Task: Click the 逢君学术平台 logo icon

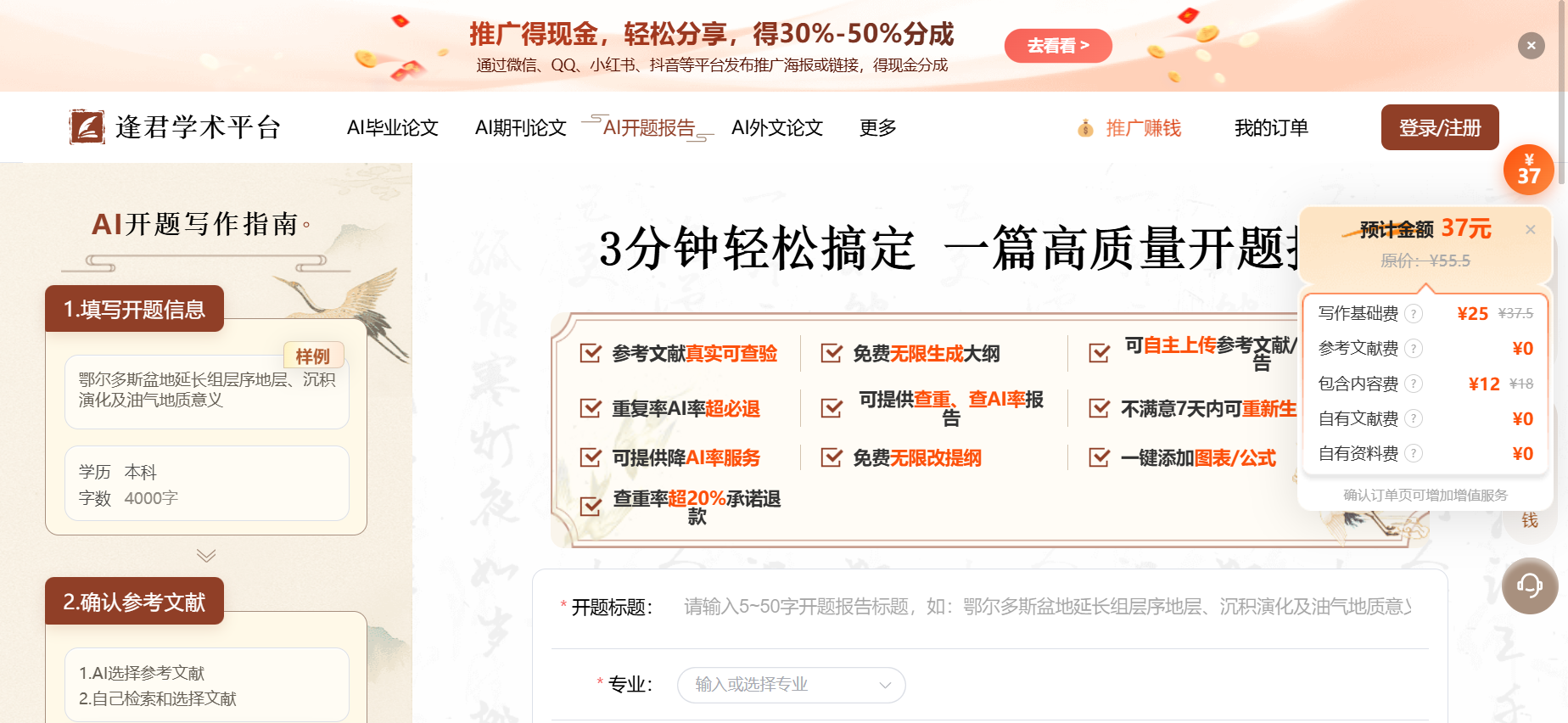Action: (87, 127)
